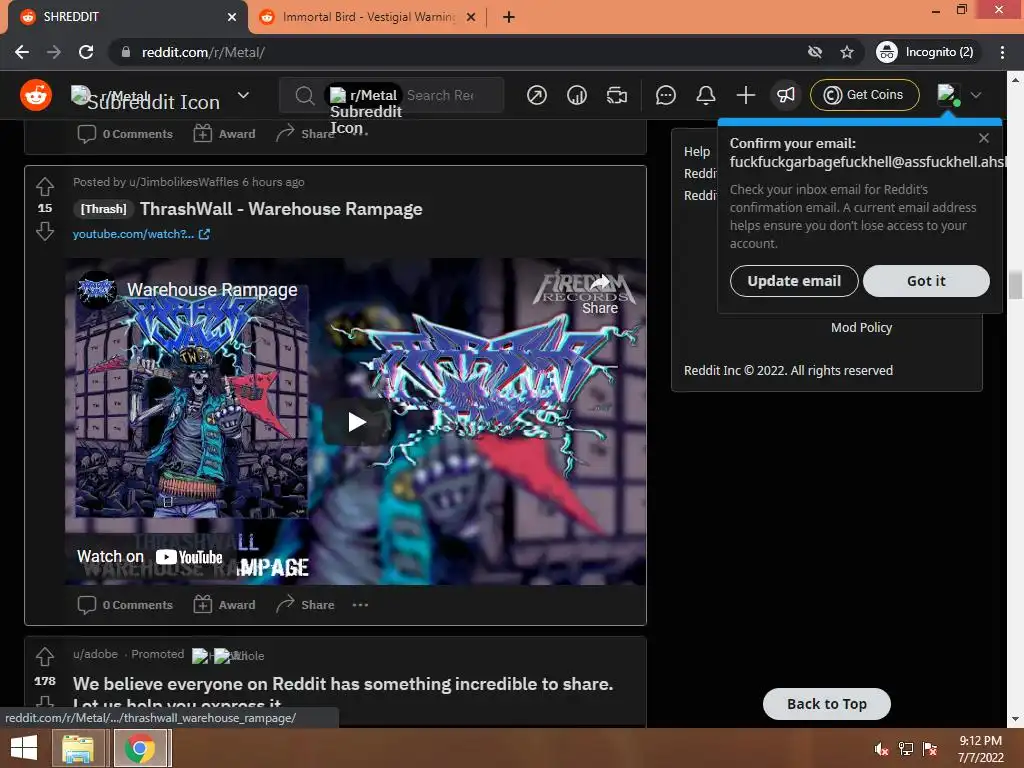Open 0 Comments under ThrashWall post
This screenshot has width=1024, height=768.
pos(125,605)
